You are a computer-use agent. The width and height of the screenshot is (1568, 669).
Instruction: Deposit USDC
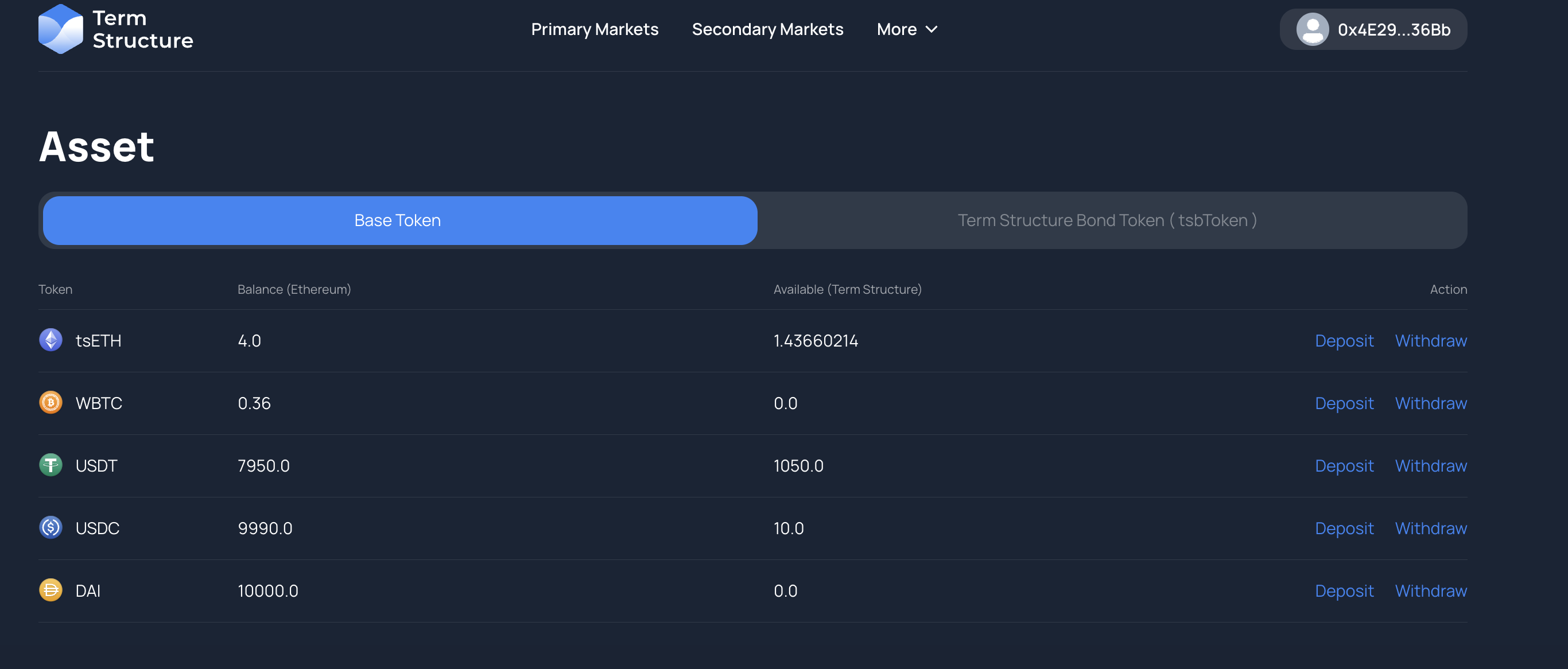1344,528
